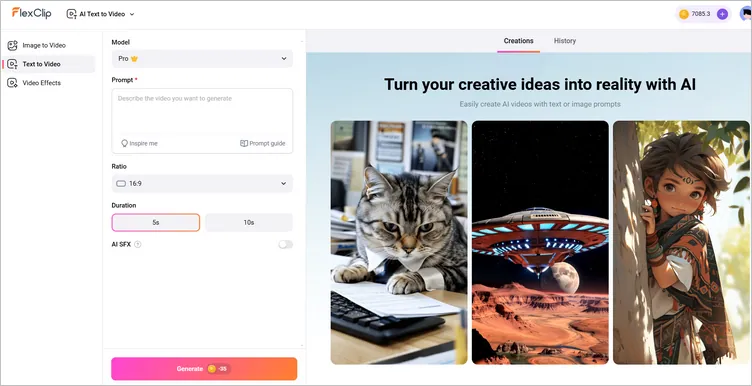Open the AI Text to Video menu
This screenshot has width=752, height=386.
click(101, 14)
